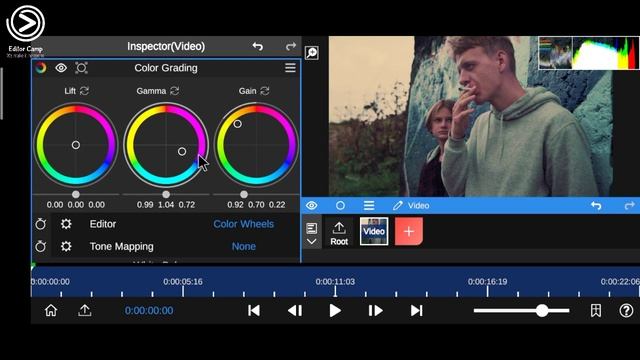The height and width of the screenshot is (360, 640).
Task: Add a new layer with plus button
Action: (x=409, y=231)
